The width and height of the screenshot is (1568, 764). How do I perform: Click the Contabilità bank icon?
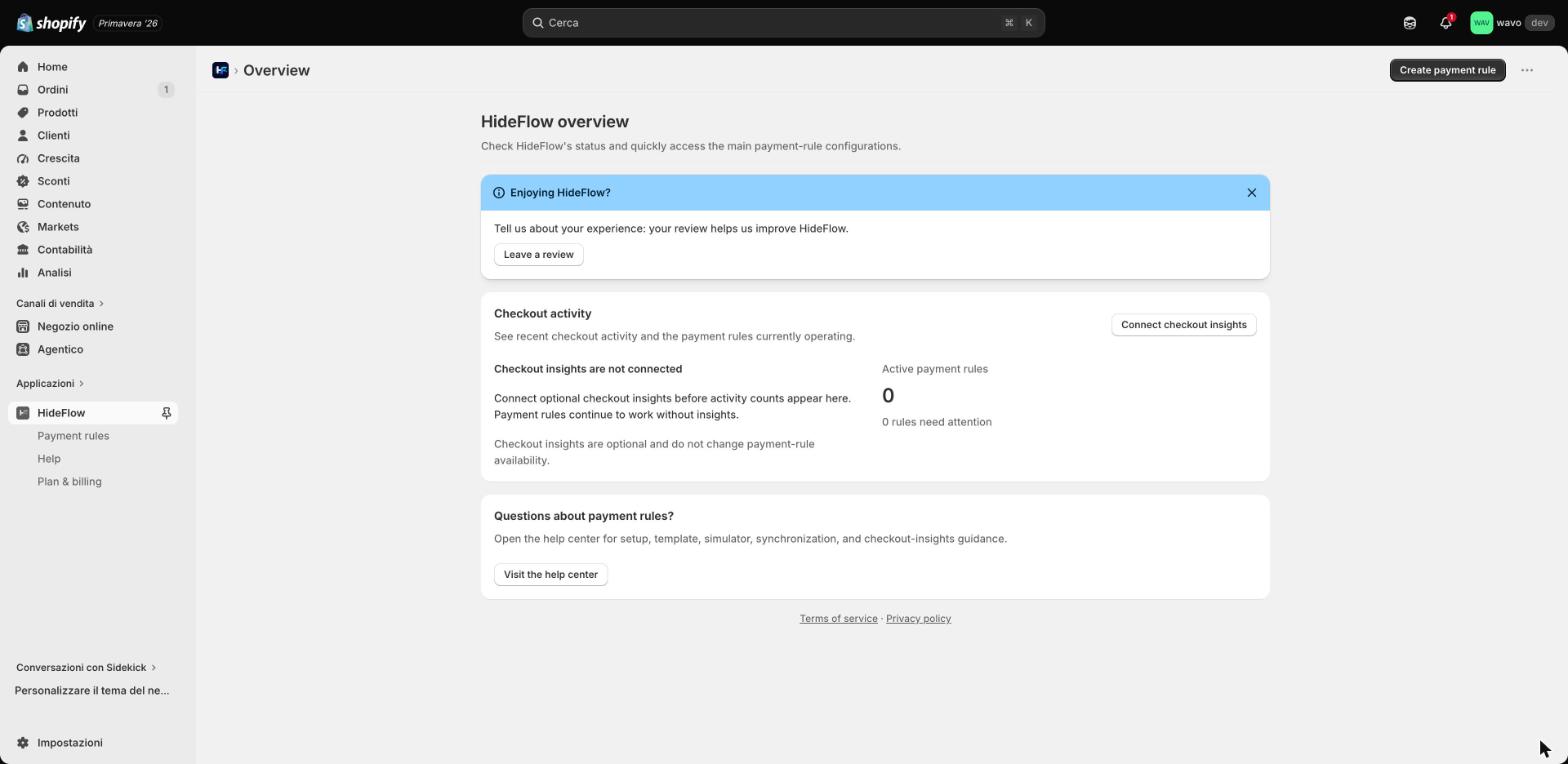23,250
